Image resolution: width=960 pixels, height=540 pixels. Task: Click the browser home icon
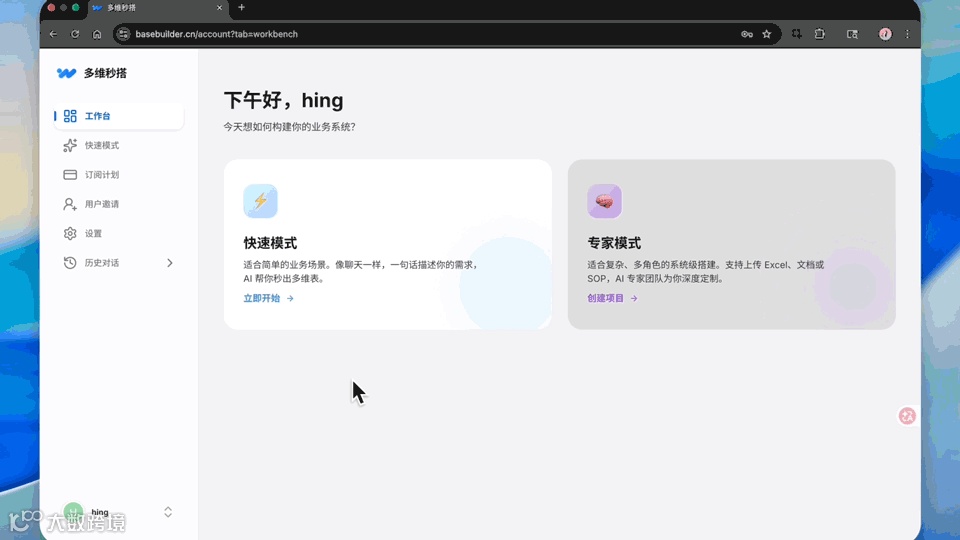(97, 34)
